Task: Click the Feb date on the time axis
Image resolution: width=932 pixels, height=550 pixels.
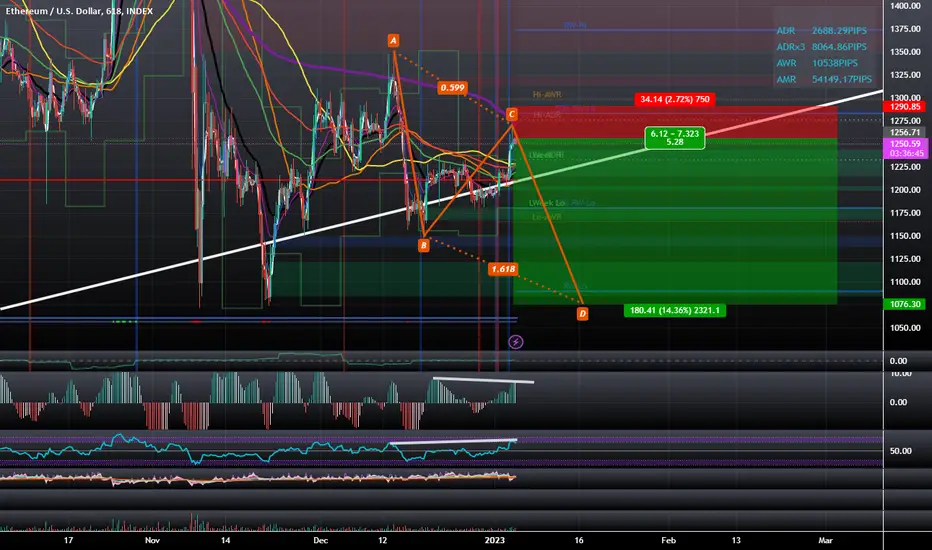Action: [669, 540]
